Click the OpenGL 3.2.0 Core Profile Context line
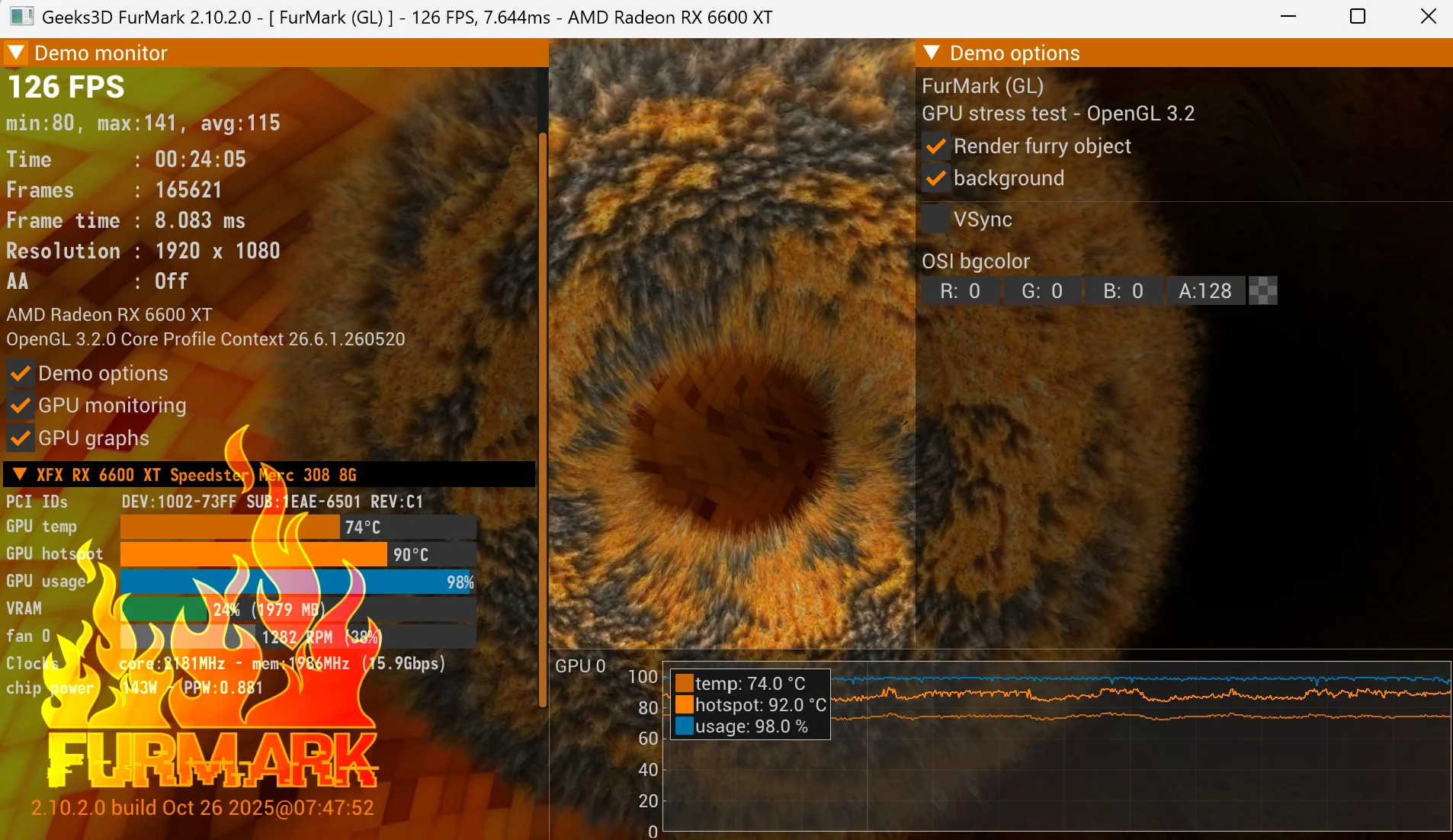 point(206,338)
